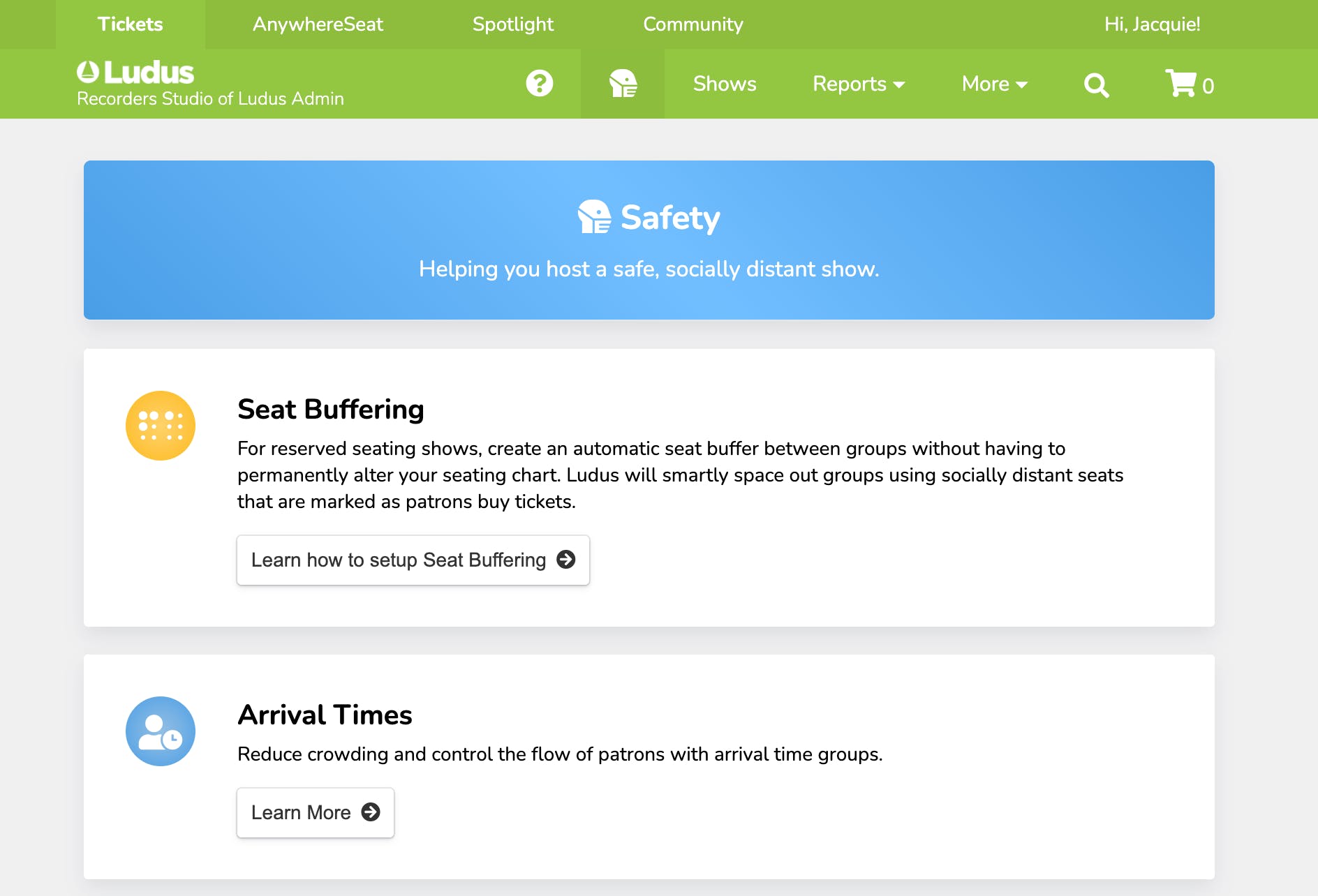Screen dimensions: 1318x896
Task: Click the Ludus logo
Action: (135, 72)
